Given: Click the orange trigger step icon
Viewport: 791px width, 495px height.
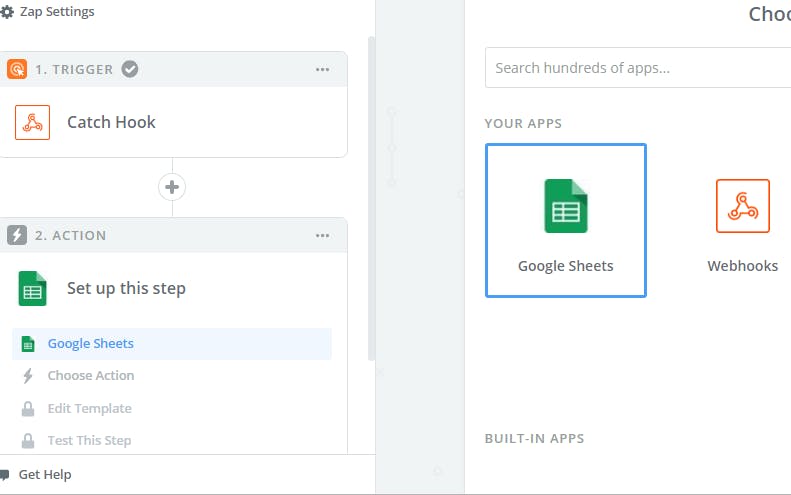Looking at the screenshot, I should pos(17,69).
